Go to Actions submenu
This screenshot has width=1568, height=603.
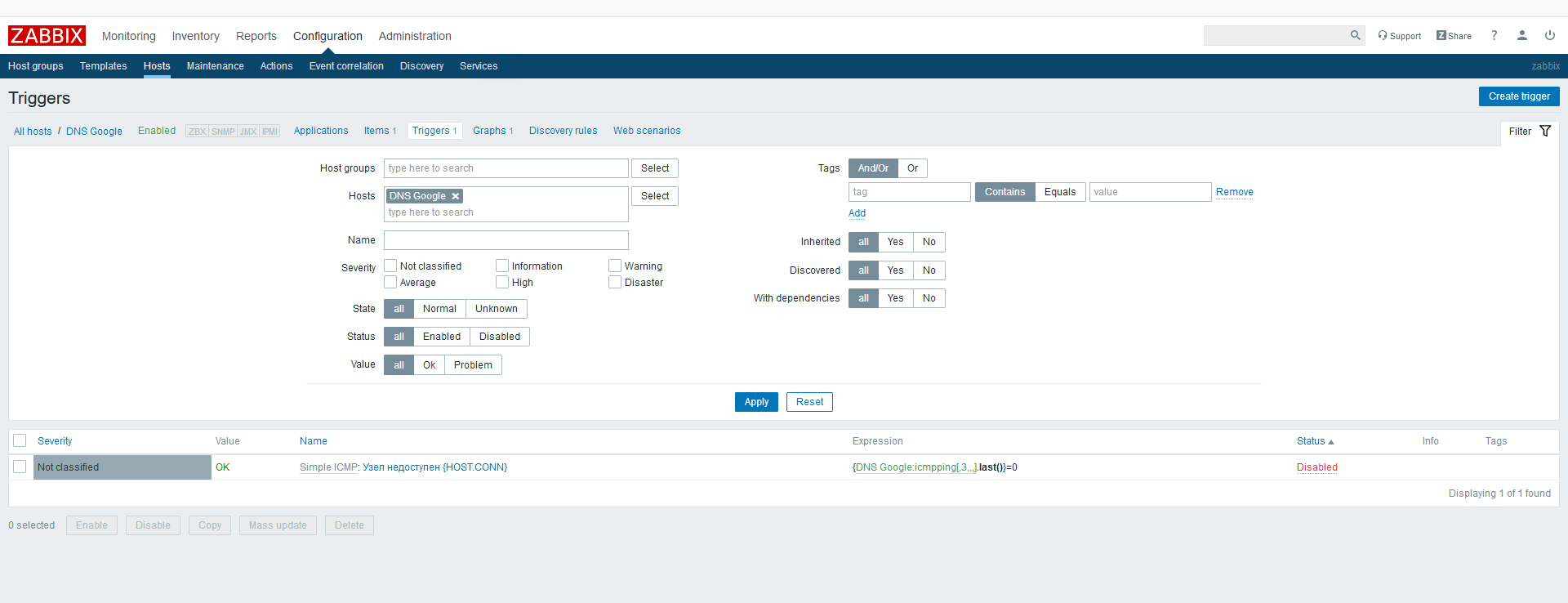pos(277,66)
